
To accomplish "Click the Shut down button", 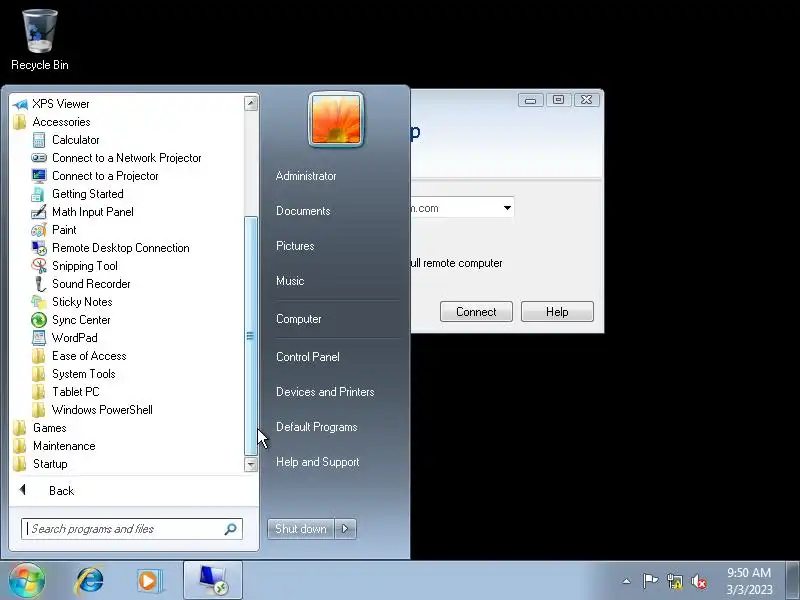I will pyautogui.click(x=301, y=529).
